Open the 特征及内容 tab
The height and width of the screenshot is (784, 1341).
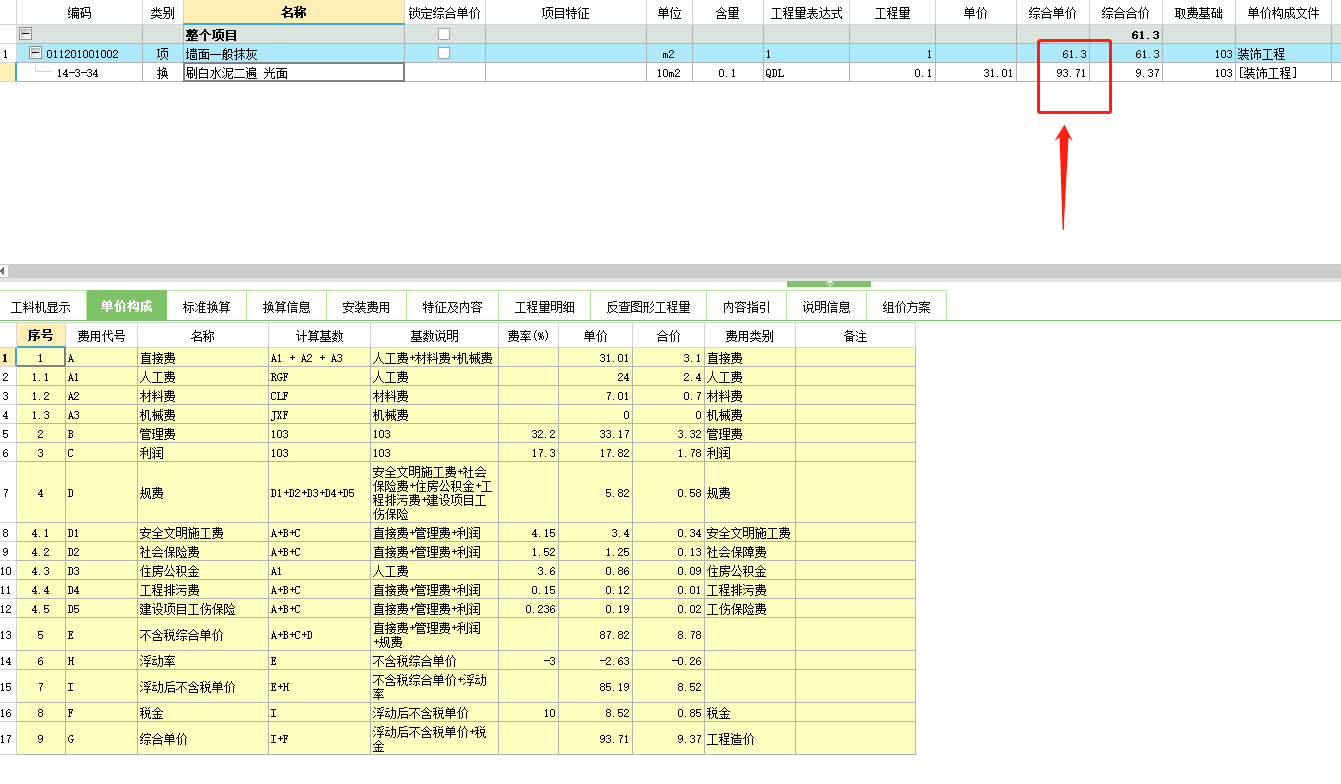click(452, 307)
